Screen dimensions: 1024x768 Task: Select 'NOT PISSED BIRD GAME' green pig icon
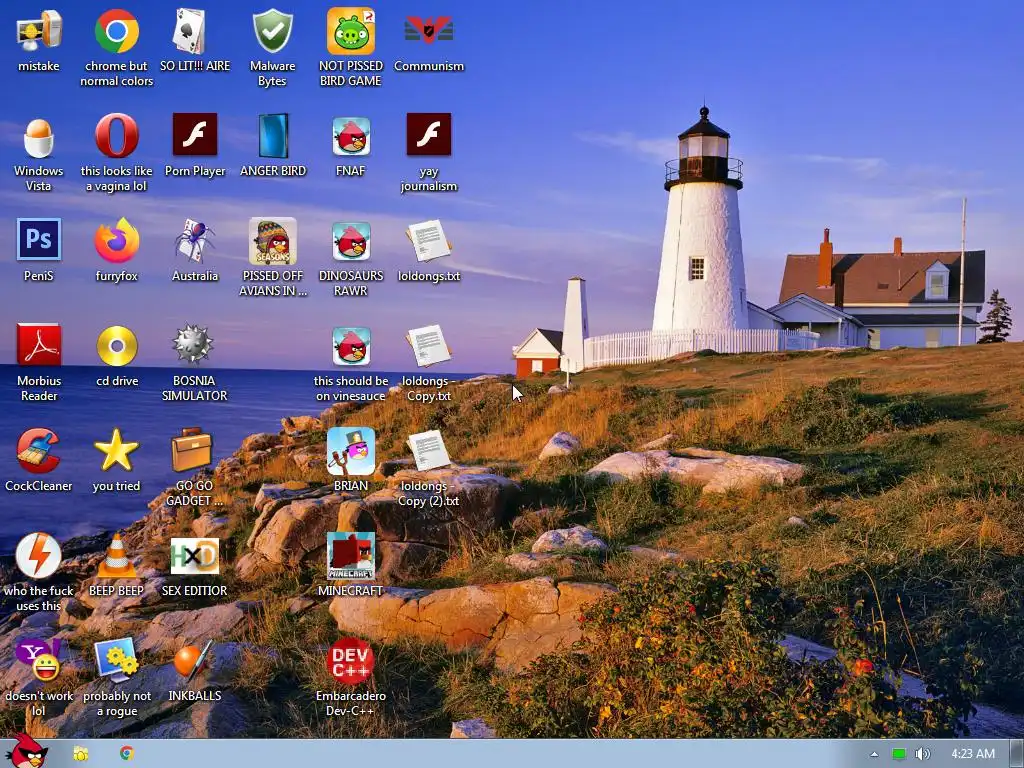(351, 31)
